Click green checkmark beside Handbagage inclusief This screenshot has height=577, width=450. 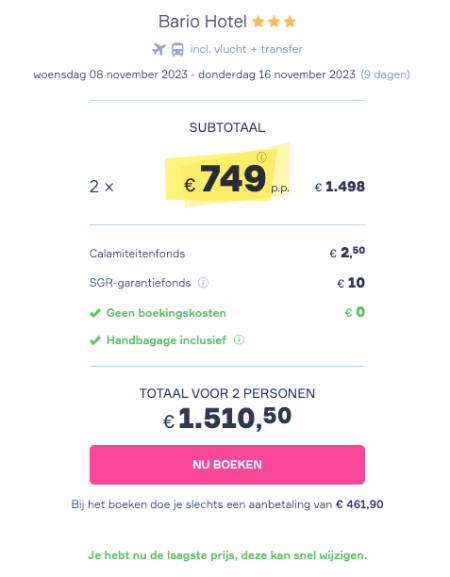click(x=95, y=340)
